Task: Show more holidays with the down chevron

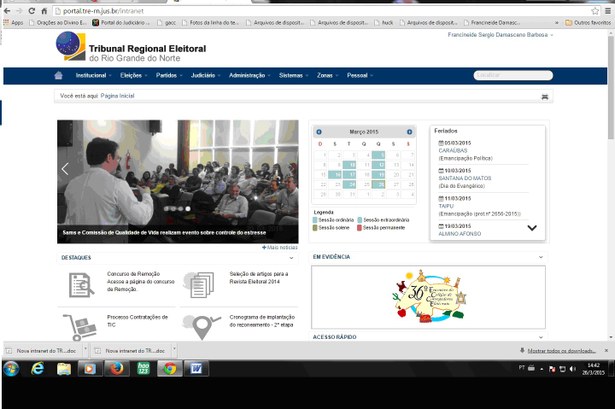Action: pos(532,228)
